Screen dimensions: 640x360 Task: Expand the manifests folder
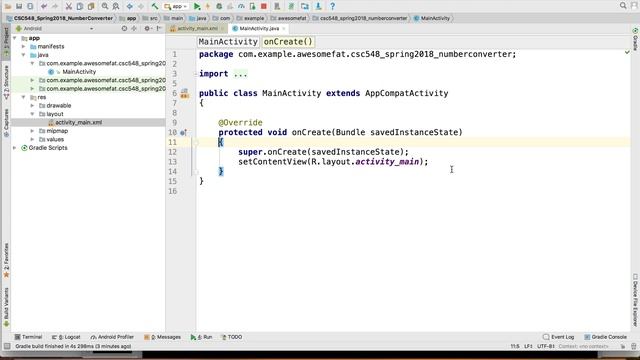click(x=24, y=47)
